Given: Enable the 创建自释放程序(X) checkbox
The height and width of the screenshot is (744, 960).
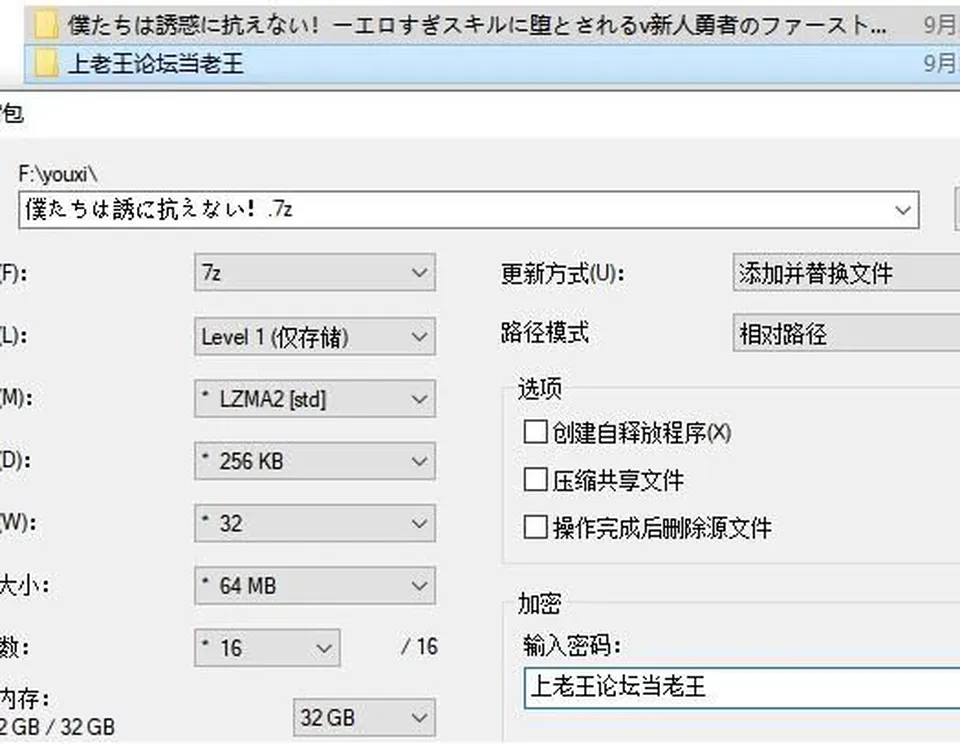Looking at the screenshot, I should pyautogui.click(x=535, y=432).
